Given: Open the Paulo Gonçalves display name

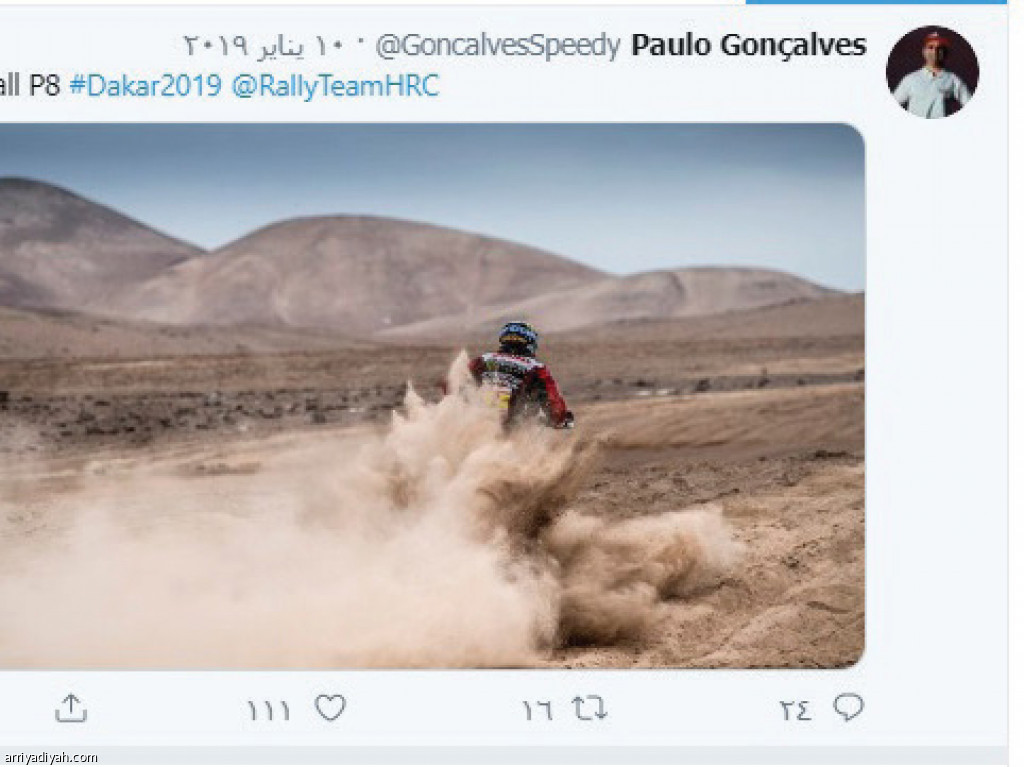Looking at the screenshot, I should pyautogui.click(x=749, y=45).
